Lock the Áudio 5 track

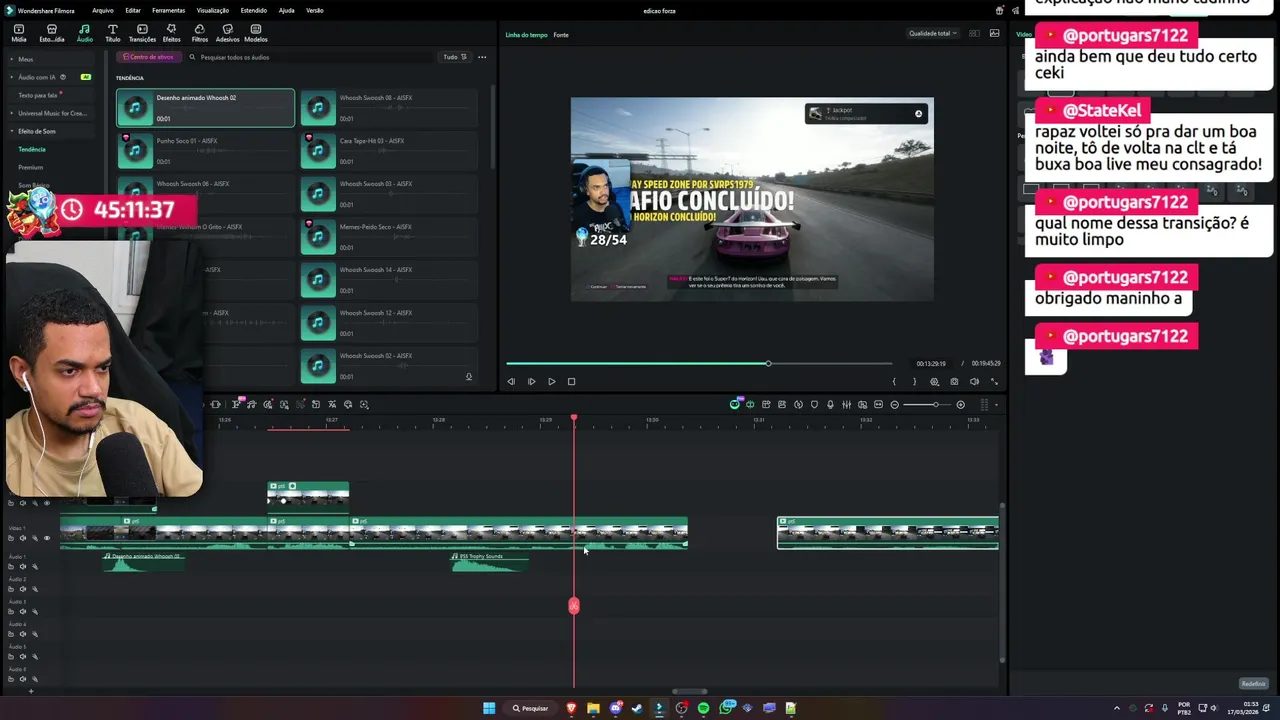11,656
